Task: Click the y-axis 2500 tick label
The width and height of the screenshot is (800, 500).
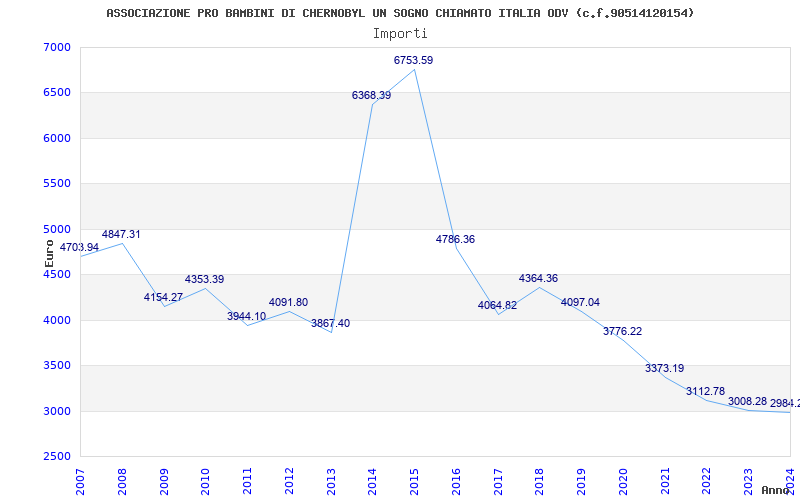Action: click(55, 457)
